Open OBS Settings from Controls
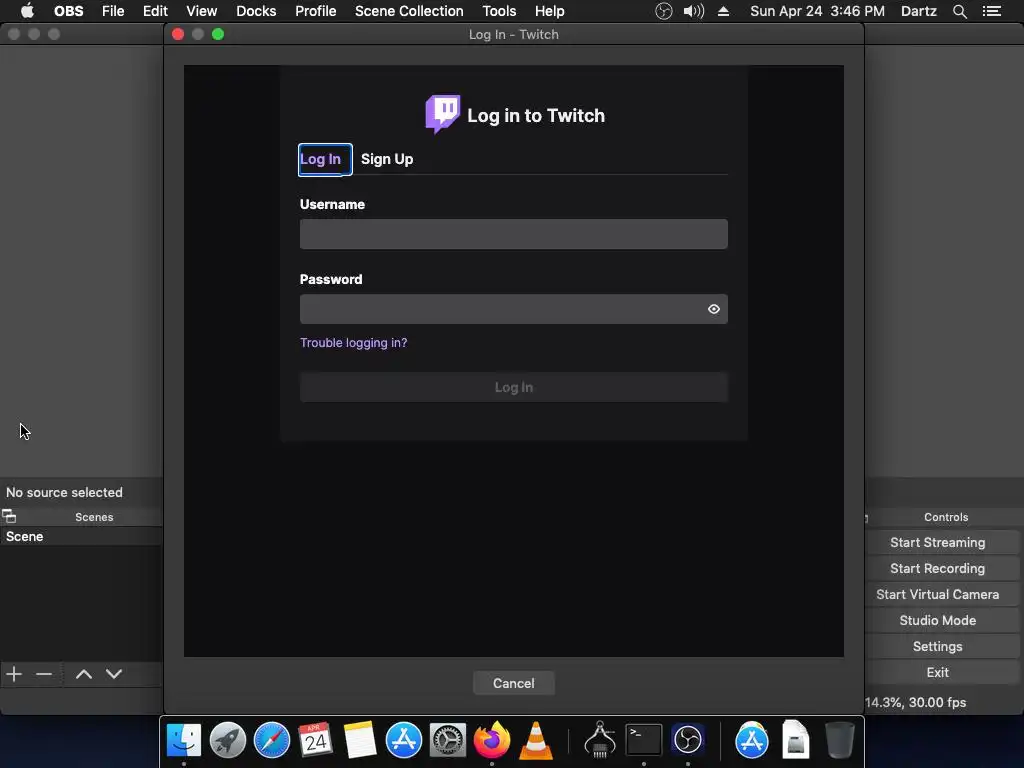Screen dimensions: 1024x768 coord(937,647)
